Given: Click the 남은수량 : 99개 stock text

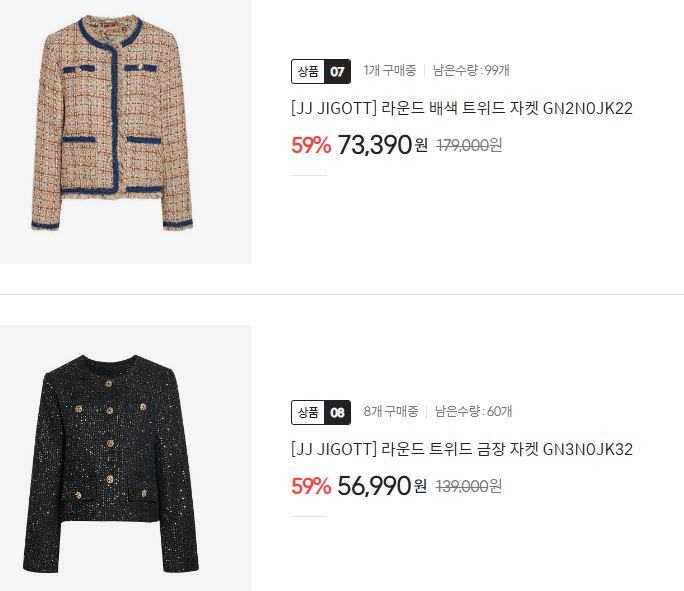Looking at the screenshot, I should [471, 70].
